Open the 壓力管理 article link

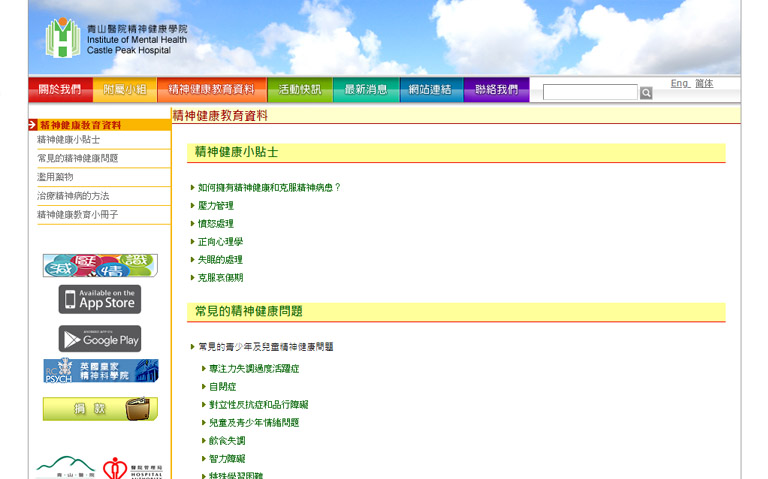click(x=215, y=206)
